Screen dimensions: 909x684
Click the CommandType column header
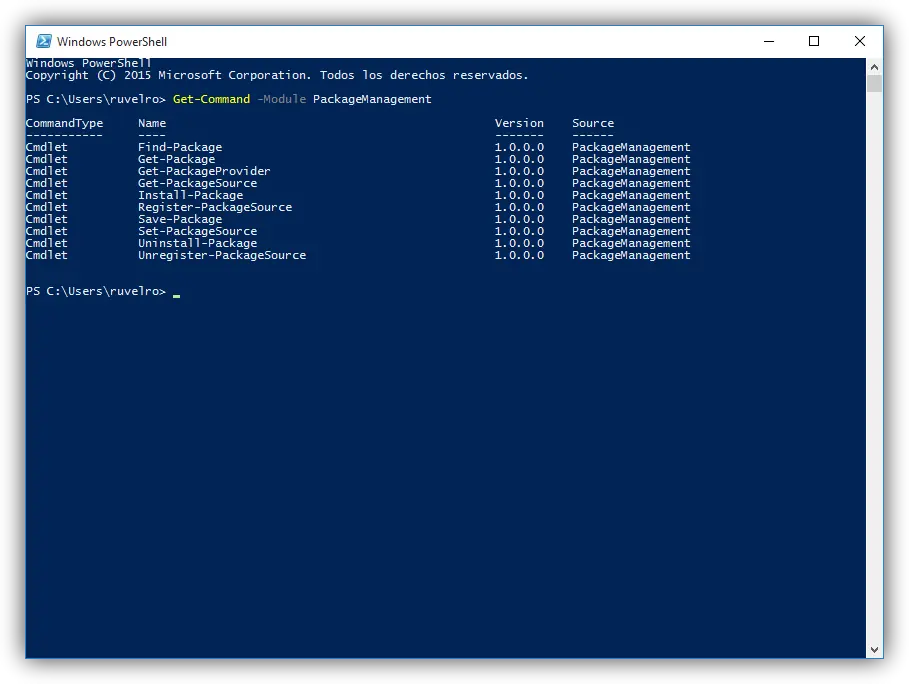point(64,123)
